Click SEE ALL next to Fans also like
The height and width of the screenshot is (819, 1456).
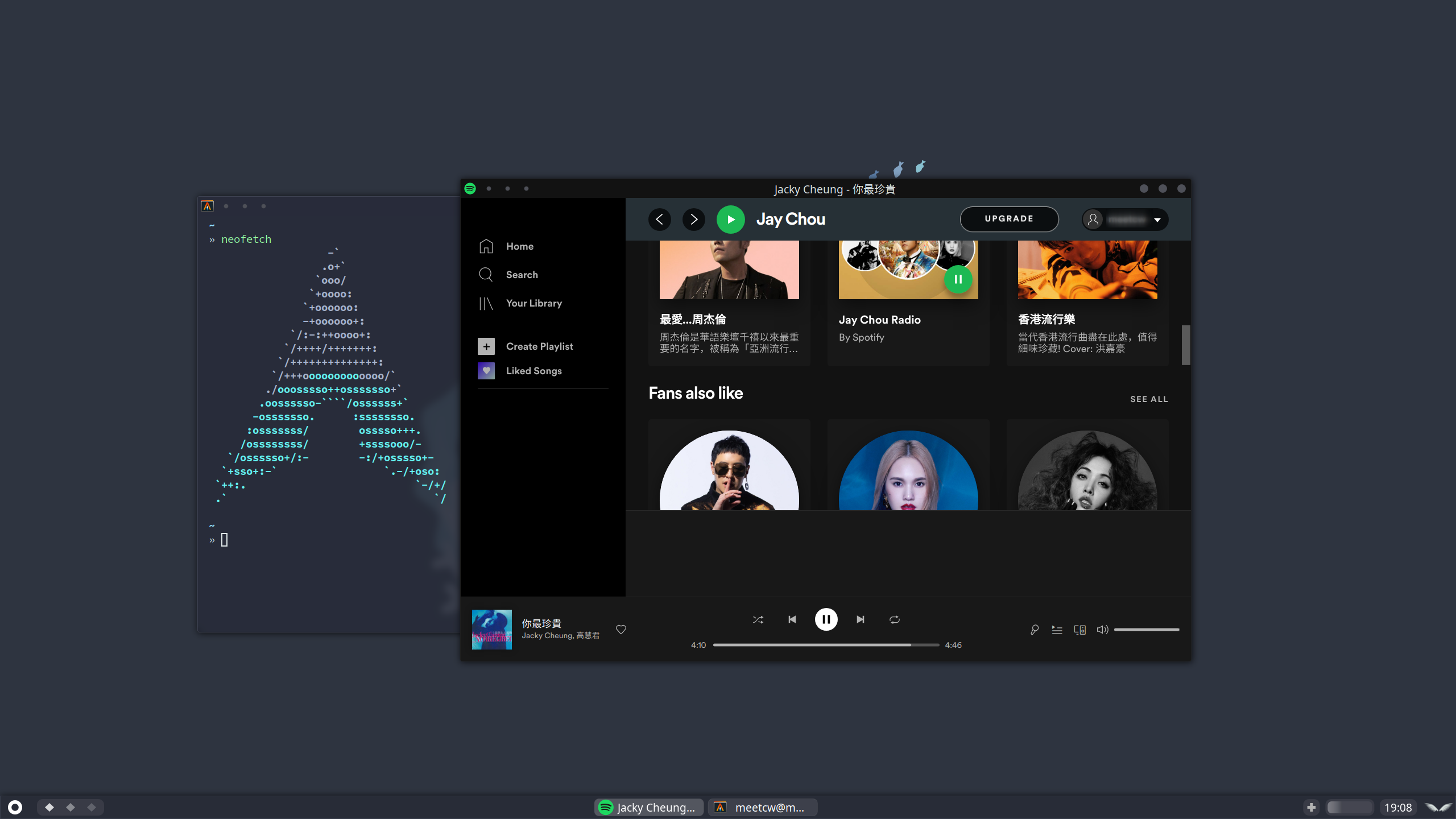[1149, 399]
